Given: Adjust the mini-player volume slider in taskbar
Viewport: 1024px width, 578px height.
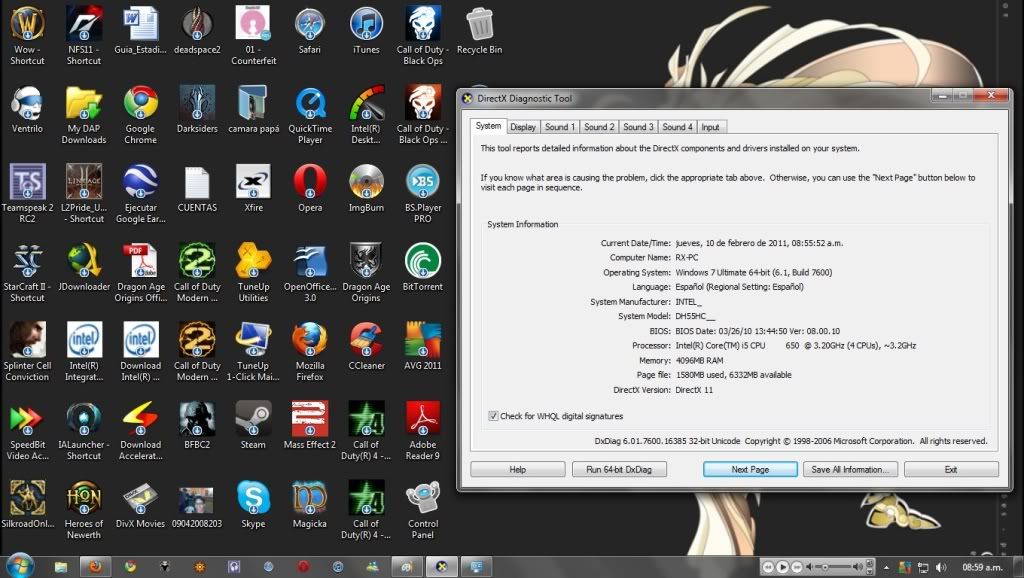Looking at the screenshot, I should [835, 567].
